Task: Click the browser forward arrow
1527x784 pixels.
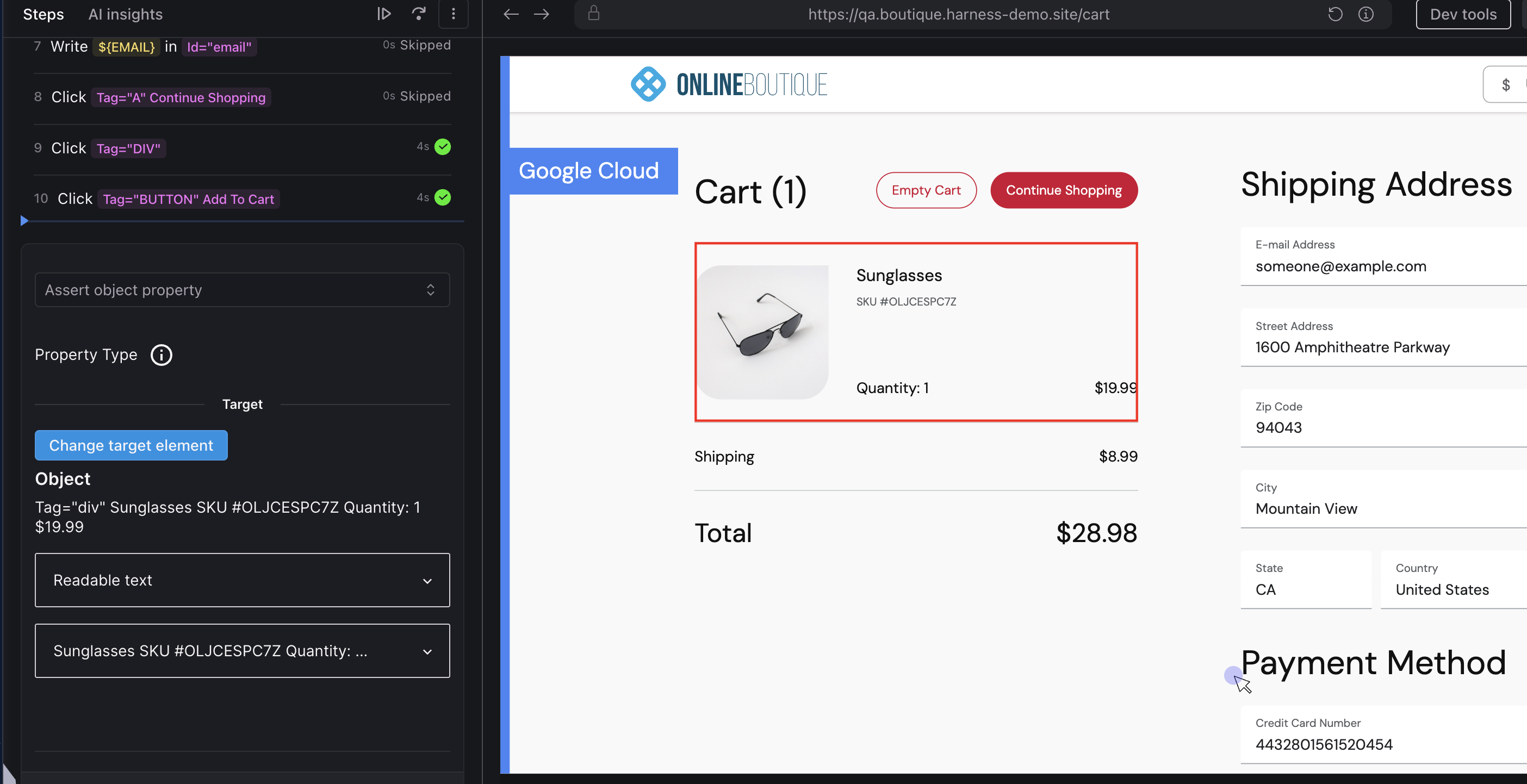Action: tap(541, 14)
